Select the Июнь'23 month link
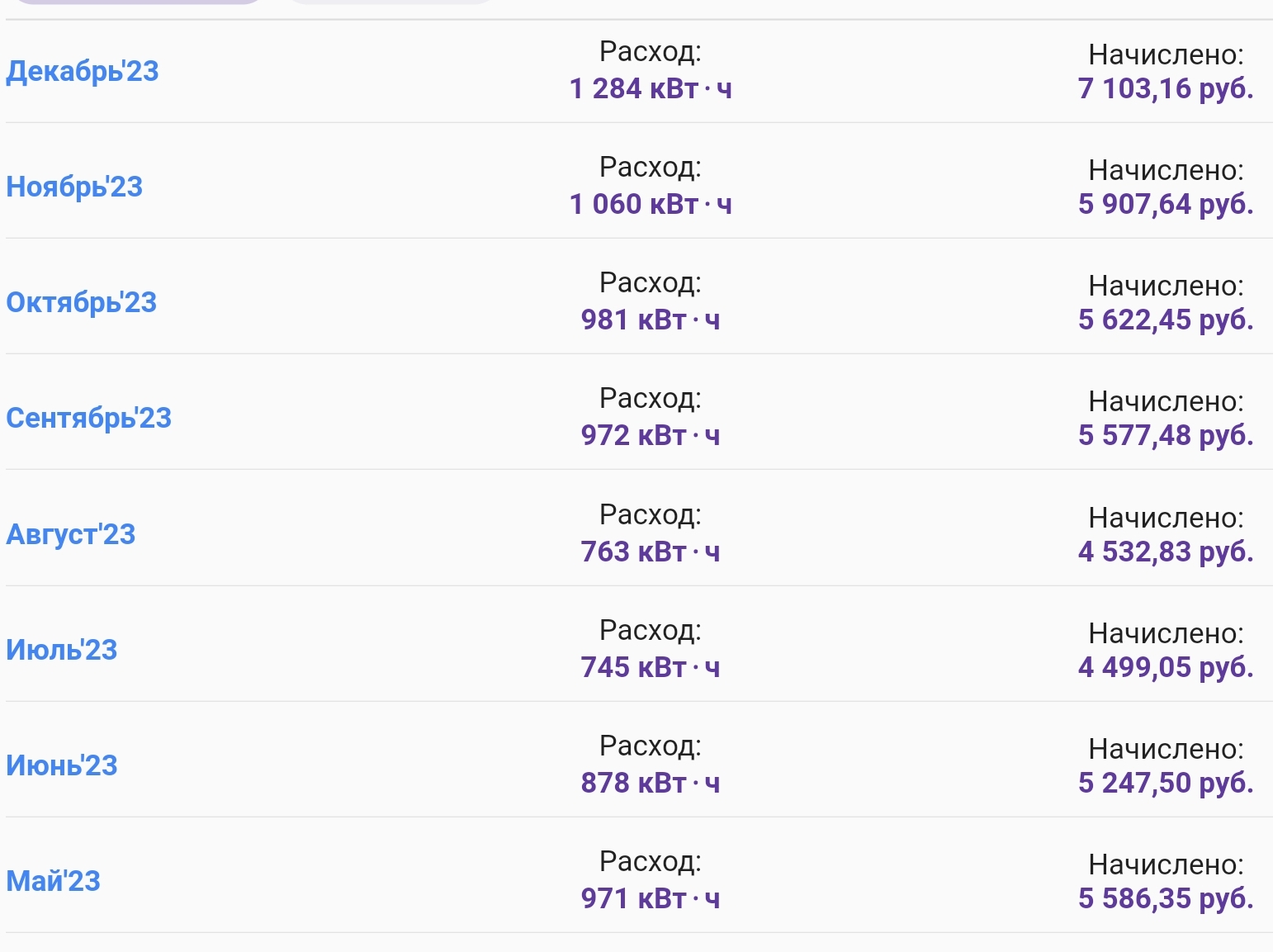The image size is (1273, 952). click(x=62, y=765)
